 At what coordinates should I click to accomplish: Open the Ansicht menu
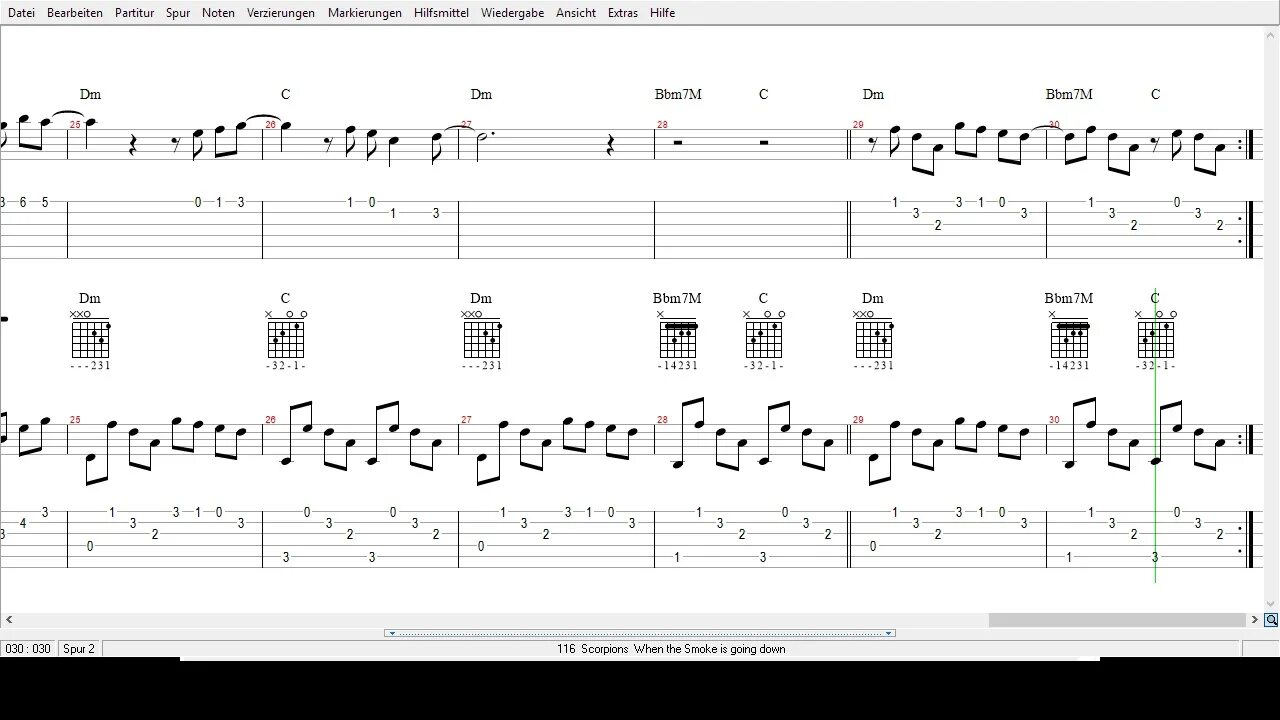point(576,13)
